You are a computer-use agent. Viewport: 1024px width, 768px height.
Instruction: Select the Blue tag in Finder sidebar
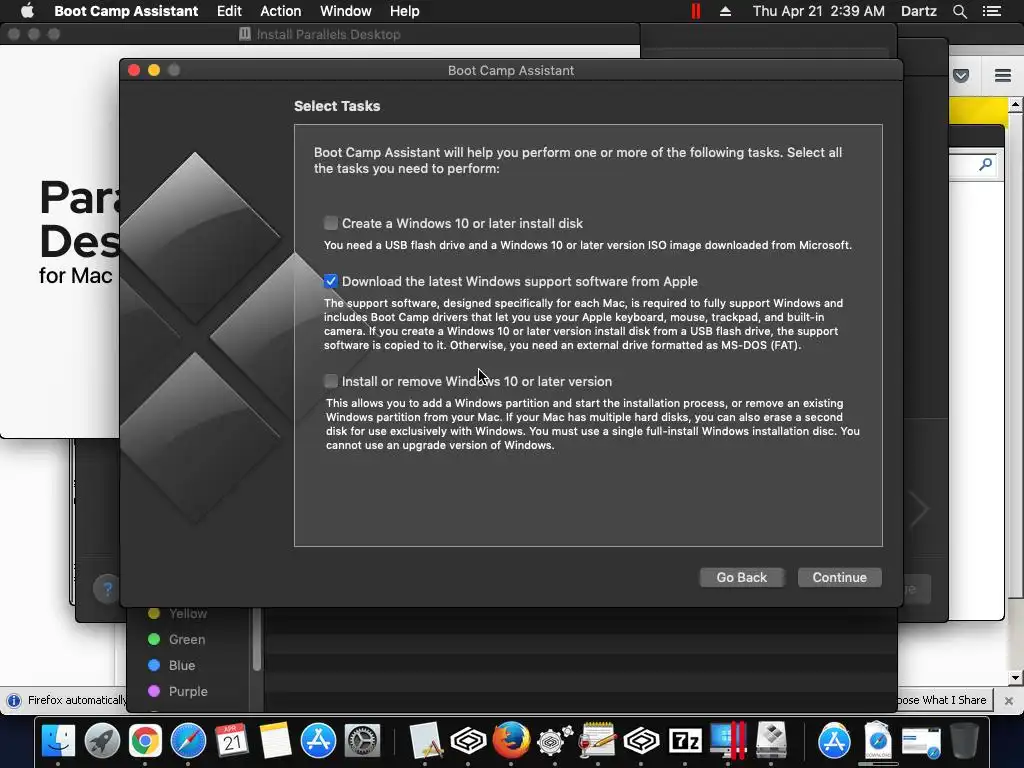[172, 665]
